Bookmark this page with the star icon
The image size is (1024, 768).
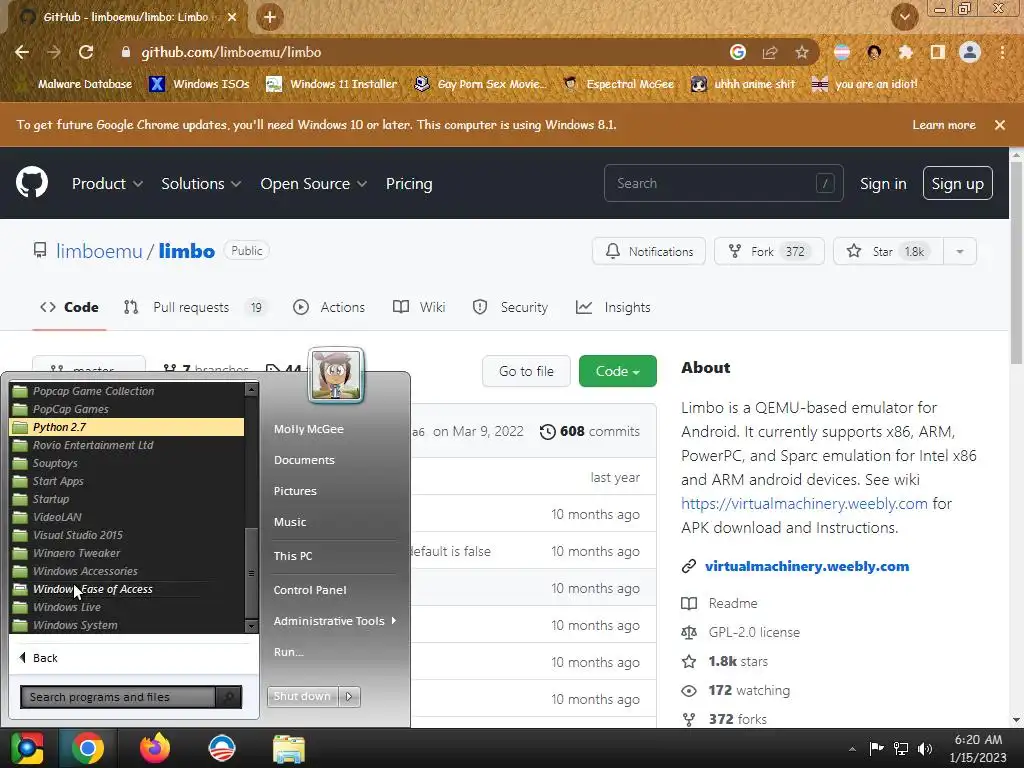point(801,52)
